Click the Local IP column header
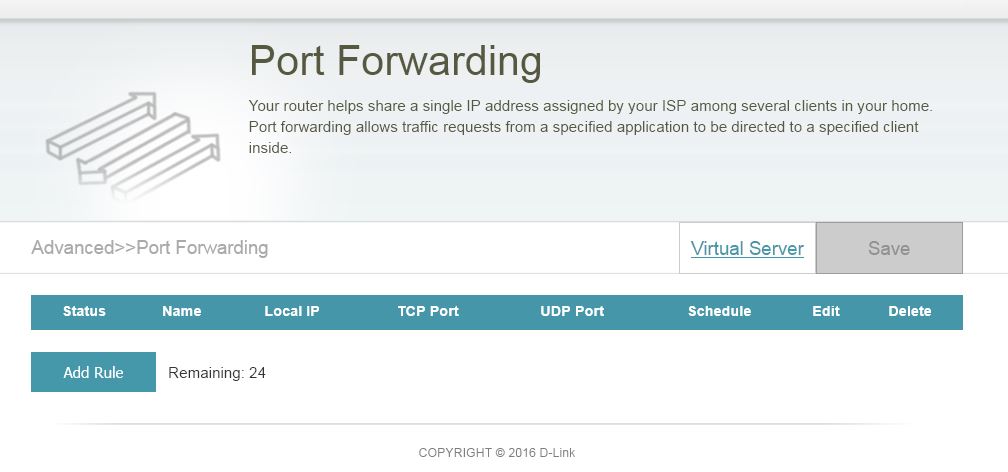This screenshot has height=472, width=1008. point(292,311)
